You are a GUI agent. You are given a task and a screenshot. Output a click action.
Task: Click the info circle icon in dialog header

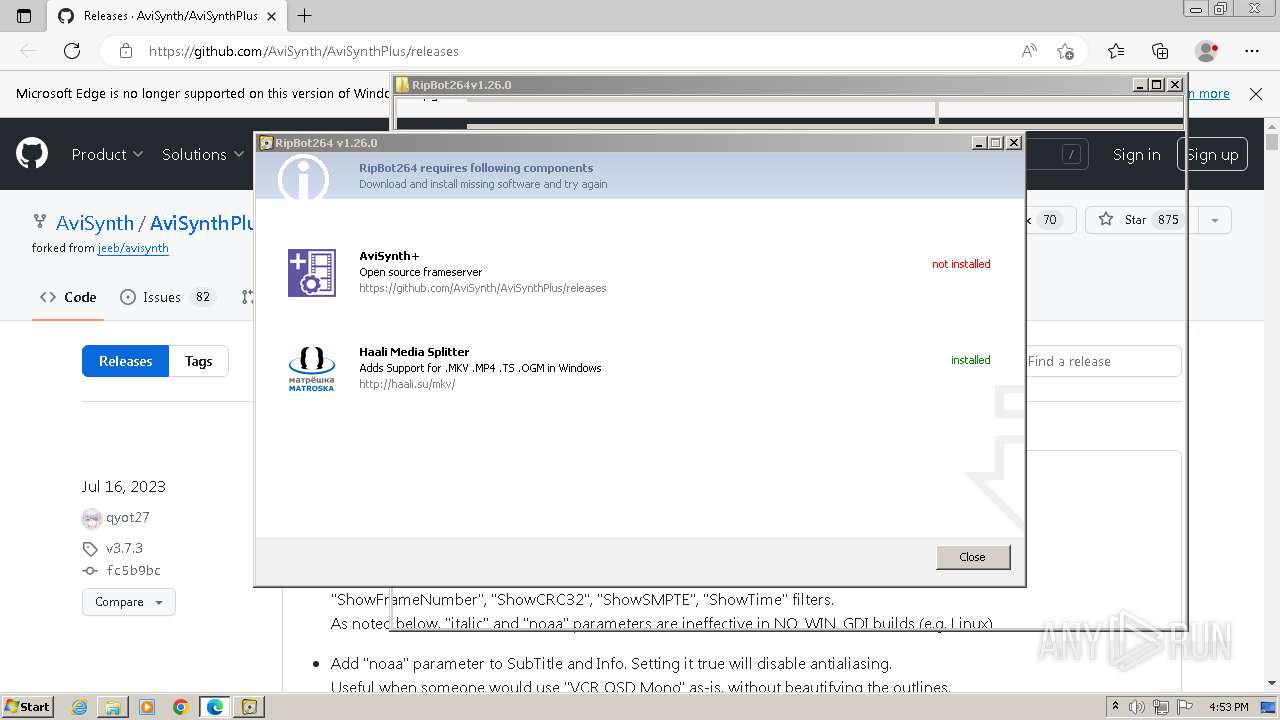click(303, 177)
